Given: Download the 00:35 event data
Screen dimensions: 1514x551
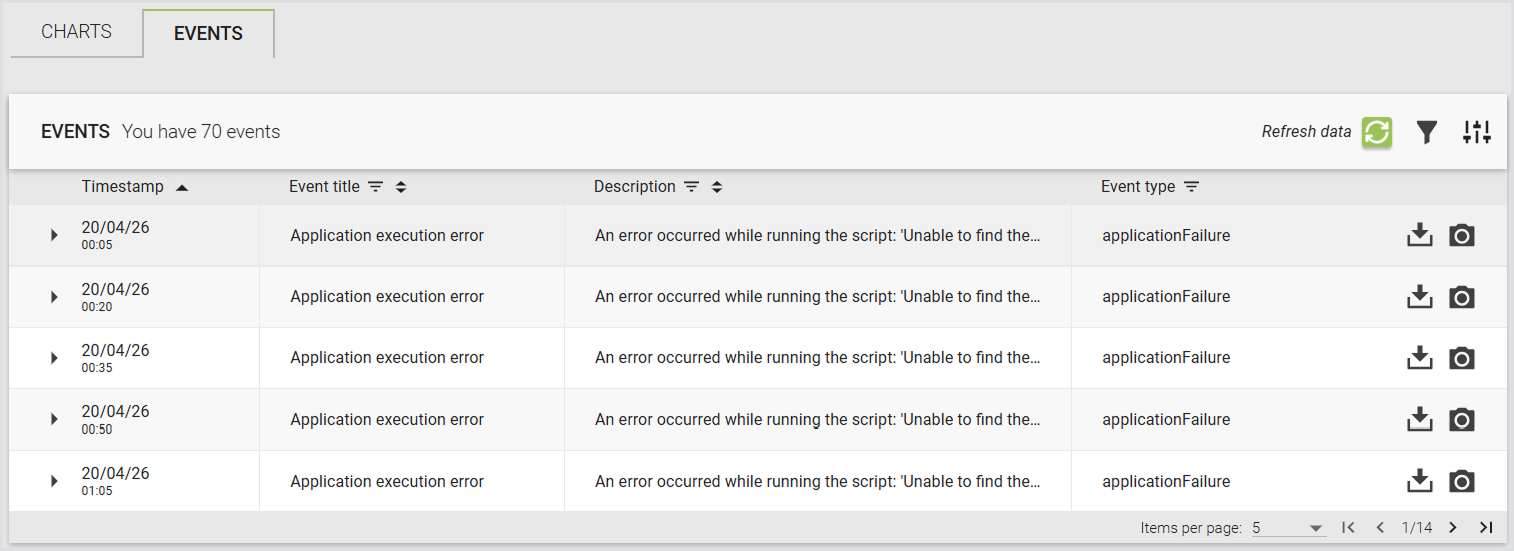Looking at the screenshot, I should click(1420, 358).
